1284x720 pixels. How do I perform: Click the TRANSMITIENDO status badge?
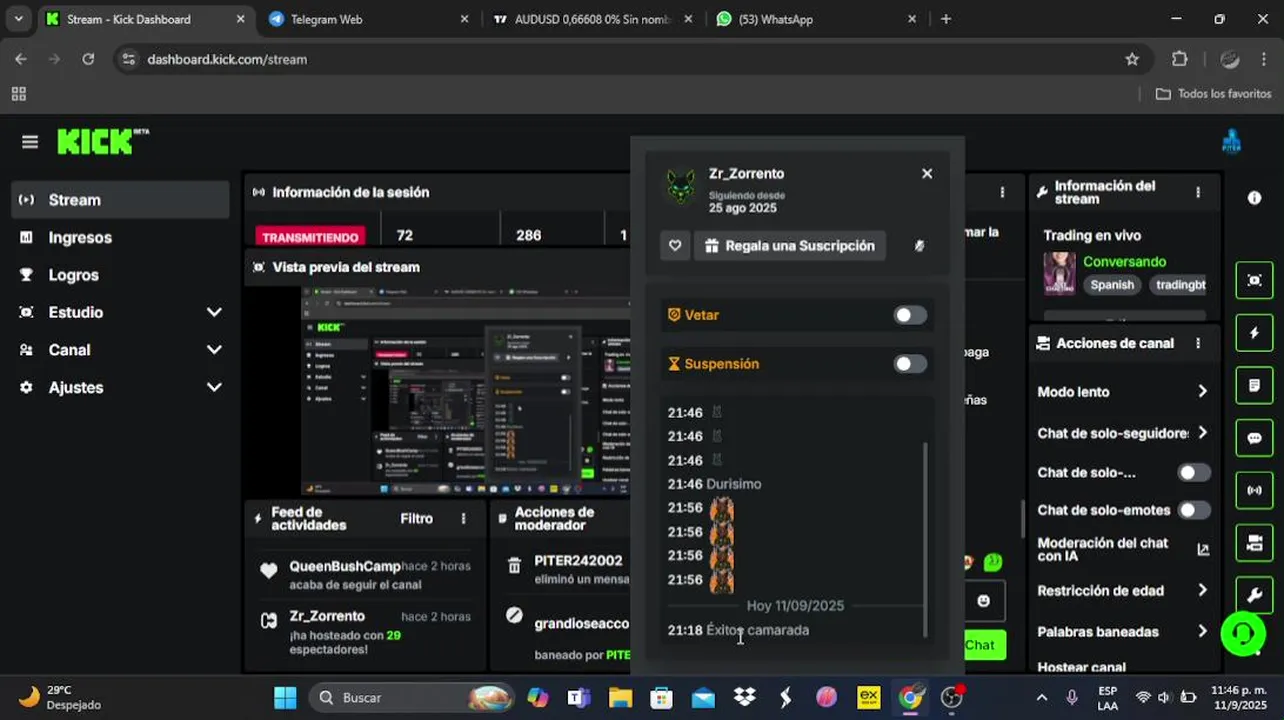coord(310,237)
